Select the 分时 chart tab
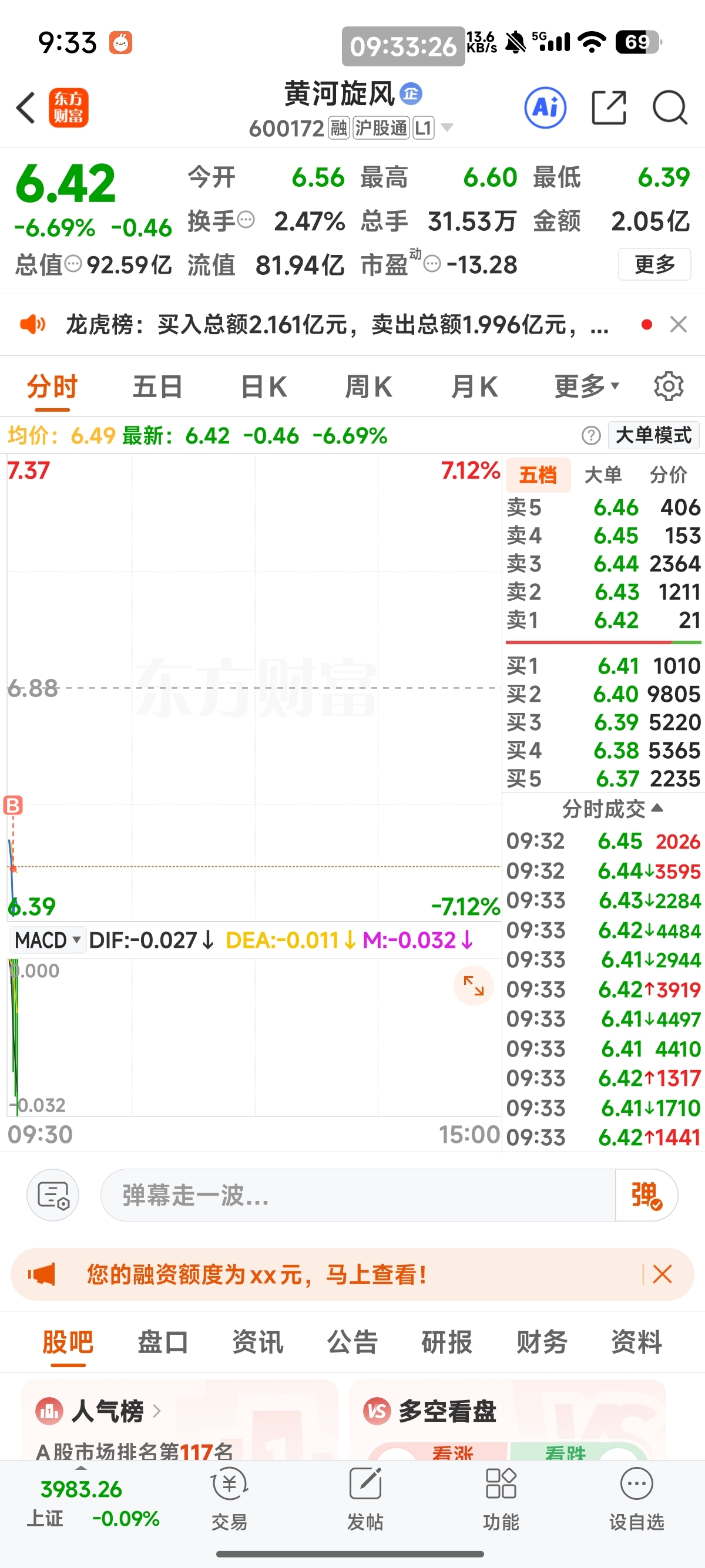 click(x=52, y=386)
